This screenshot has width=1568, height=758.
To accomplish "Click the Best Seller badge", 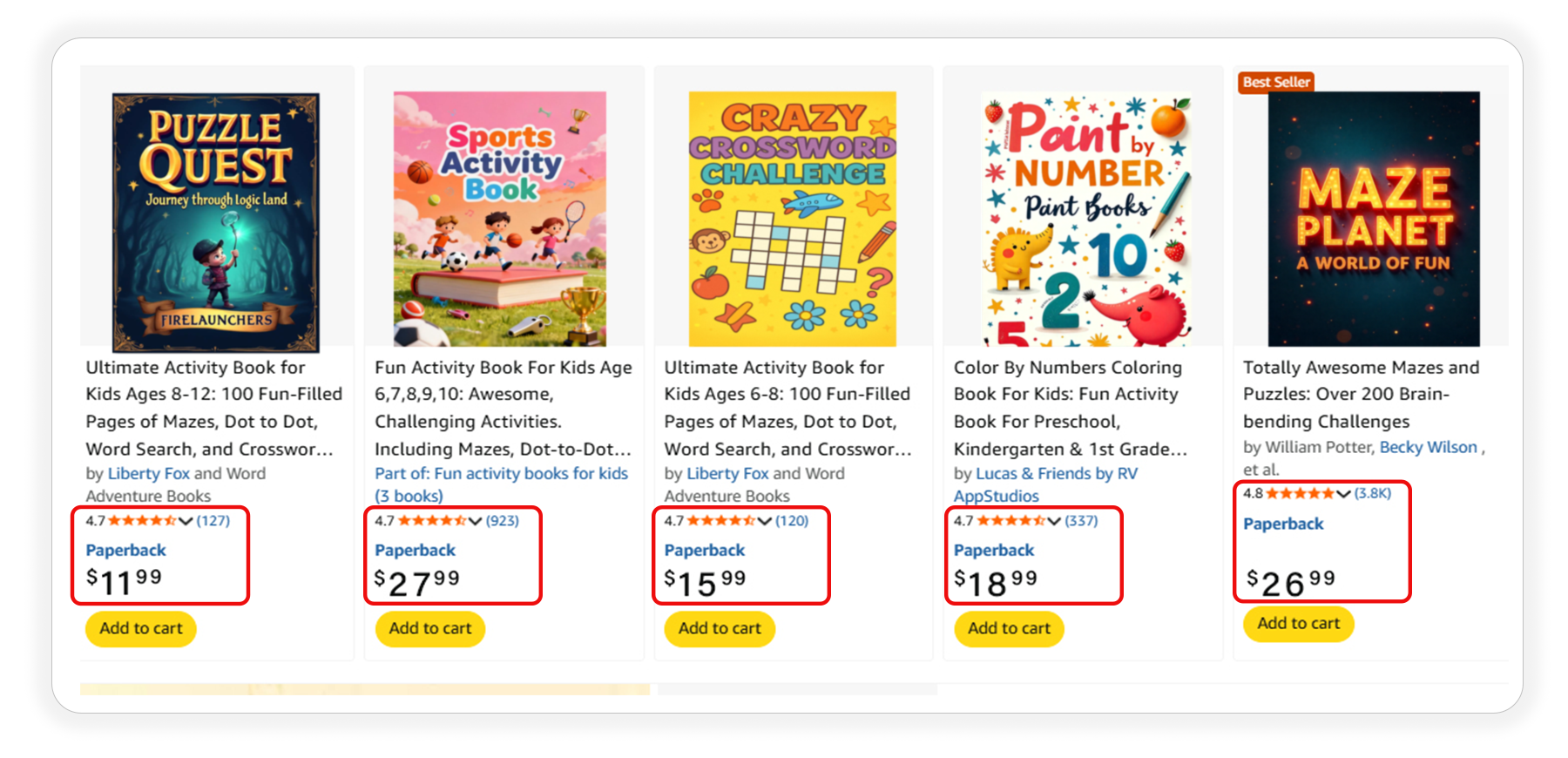I will pos(1276,82).
